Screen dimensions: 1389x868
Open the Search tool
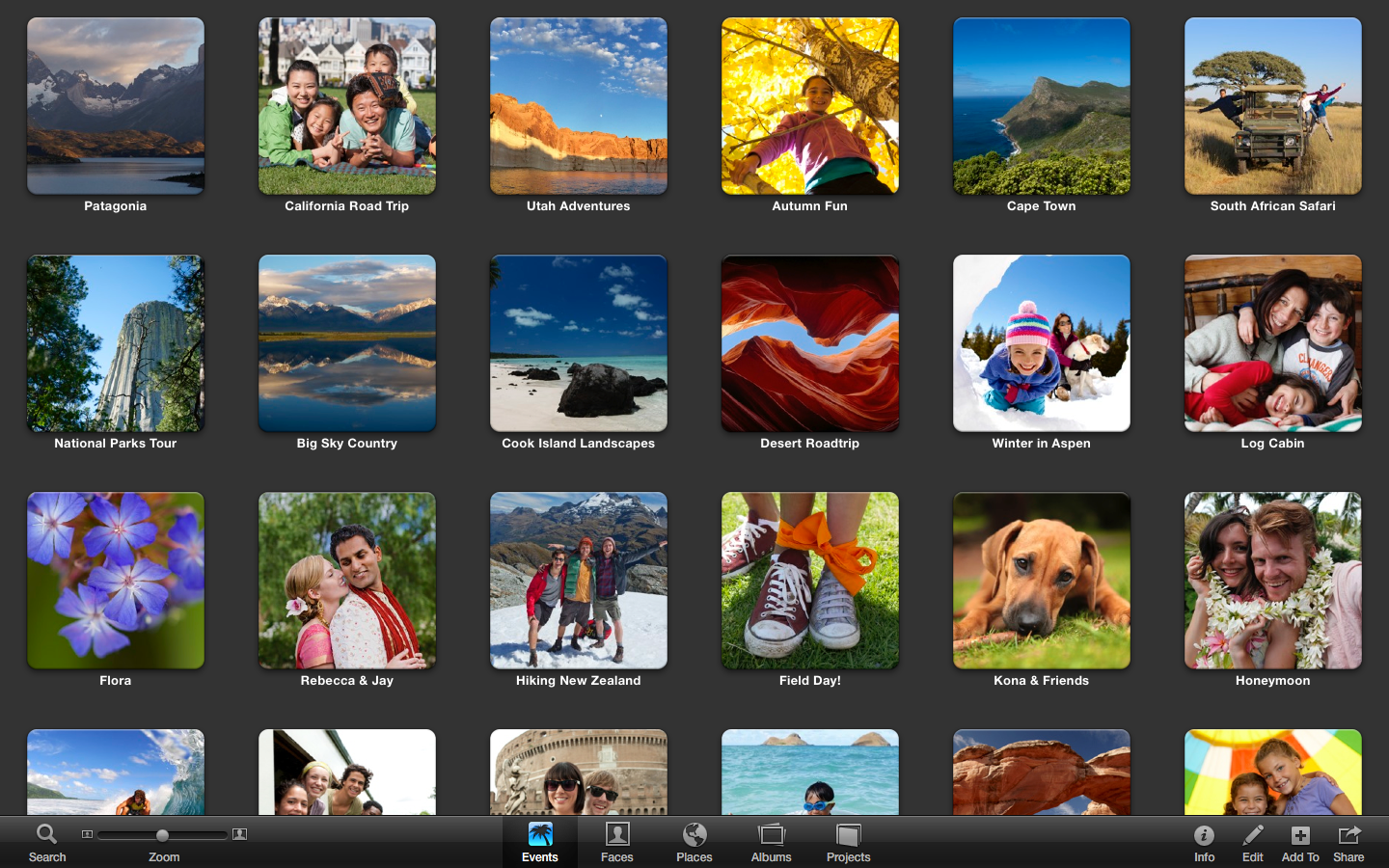pyautogui.click(x=46, y=842)
